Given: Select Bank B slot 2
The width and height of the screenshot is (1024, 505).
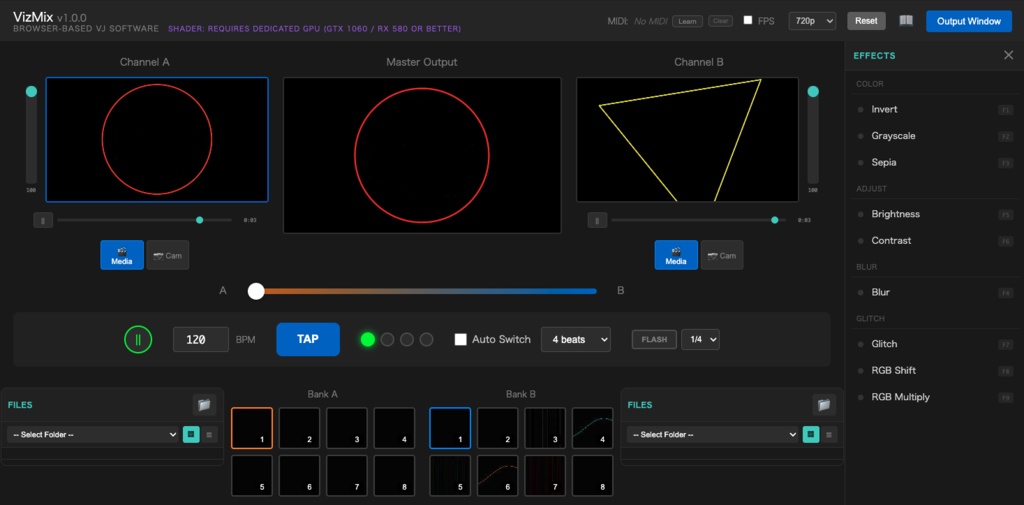Looking at the screenshot, I should click(498, 428).
